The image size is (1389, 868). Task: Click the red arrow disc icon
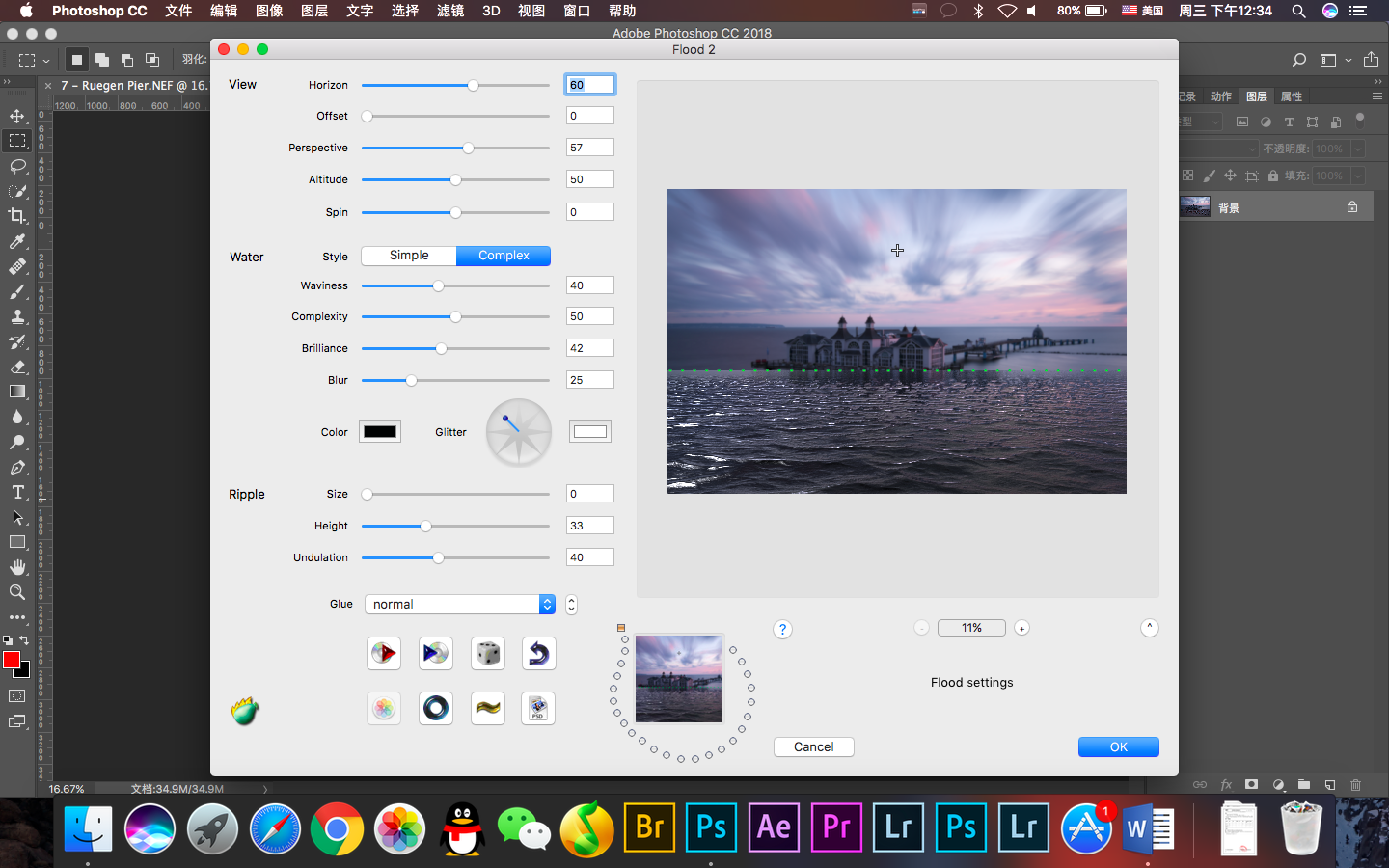tap(384, 654)
